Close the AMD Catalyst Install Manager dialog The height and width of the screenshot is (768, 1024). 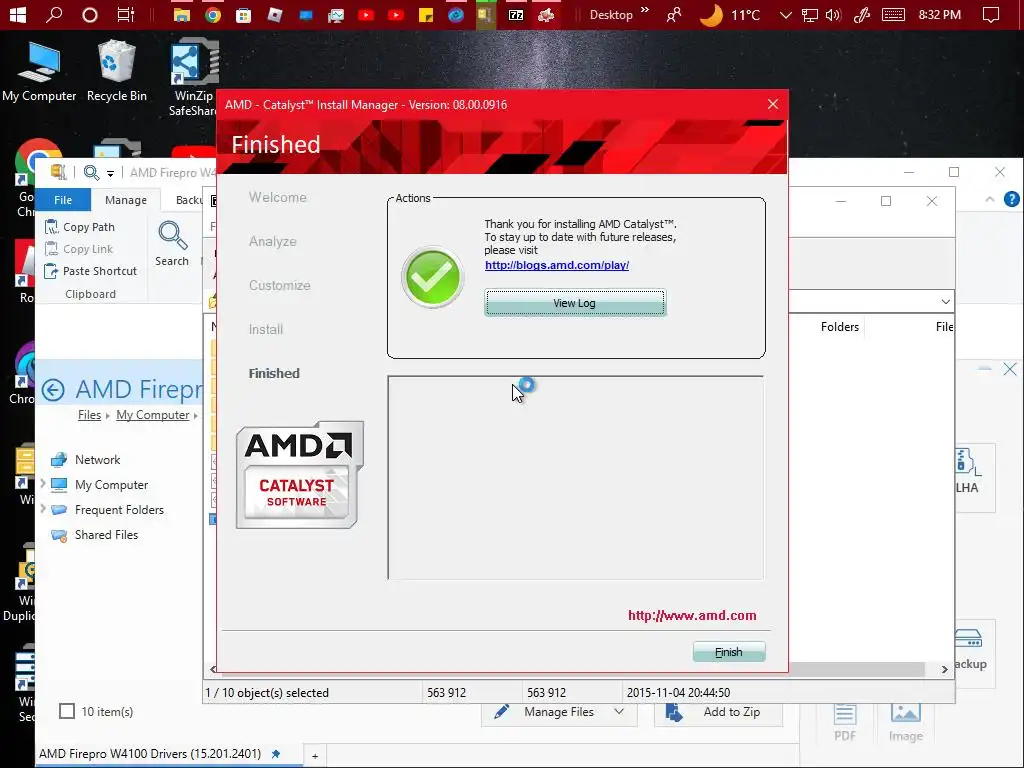point(773,104)
